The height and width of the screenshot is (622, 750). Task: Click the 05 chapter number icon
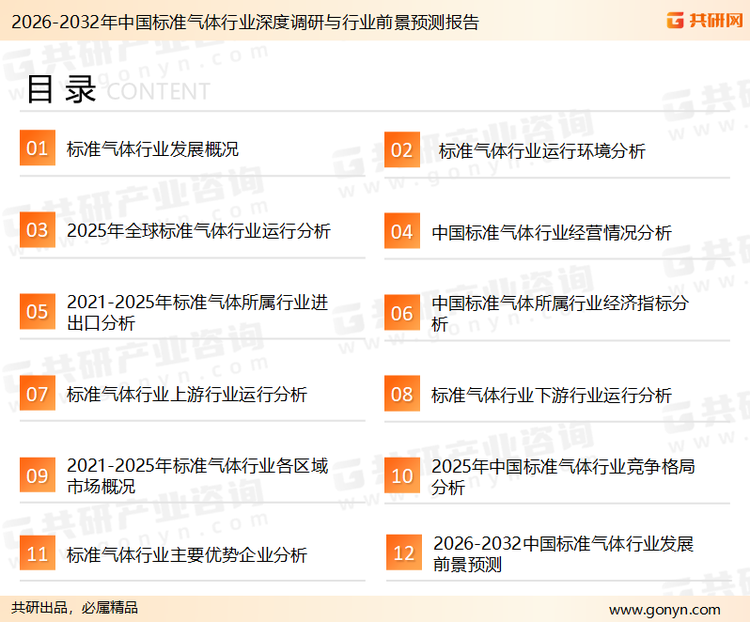tap(38, 312)
